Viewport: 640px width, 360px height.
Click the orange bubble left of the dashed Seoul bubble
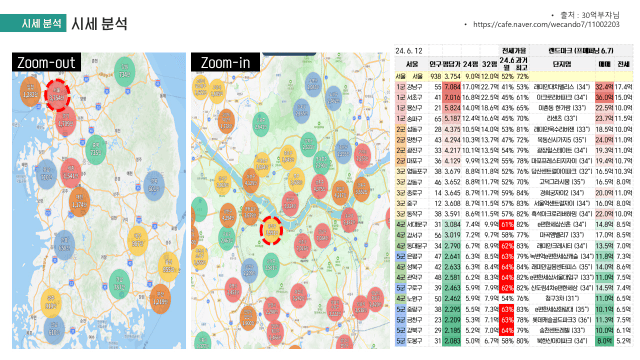point(30,91)
